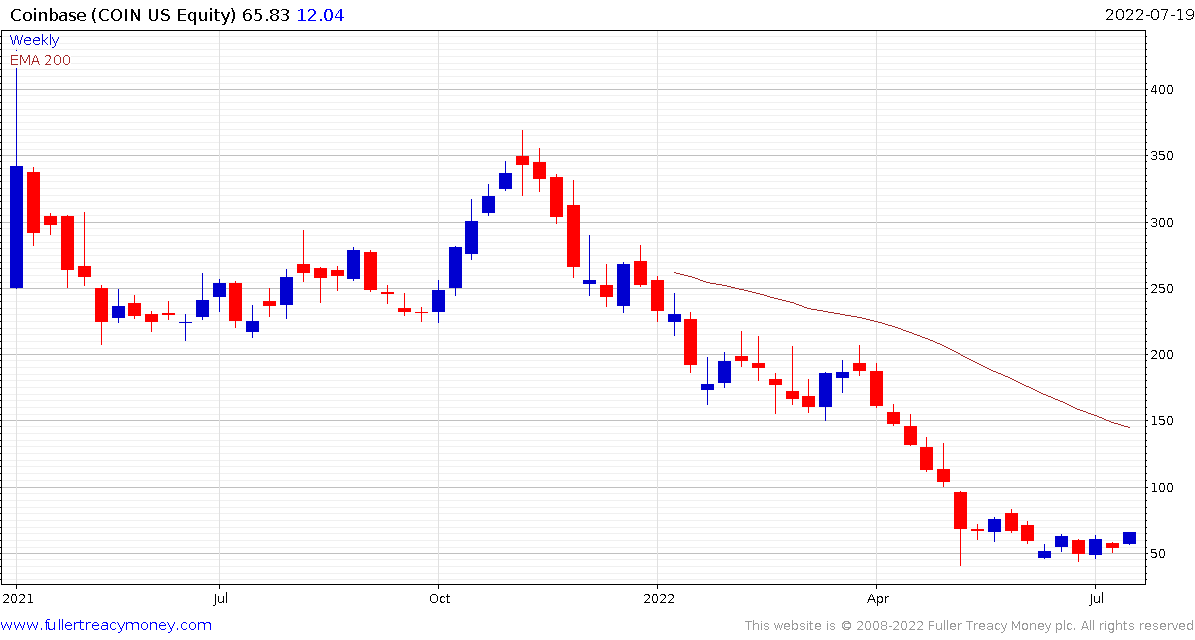Click the 150 price axis label
This screenshot has width=1195, height=640.
(1161, 421)
